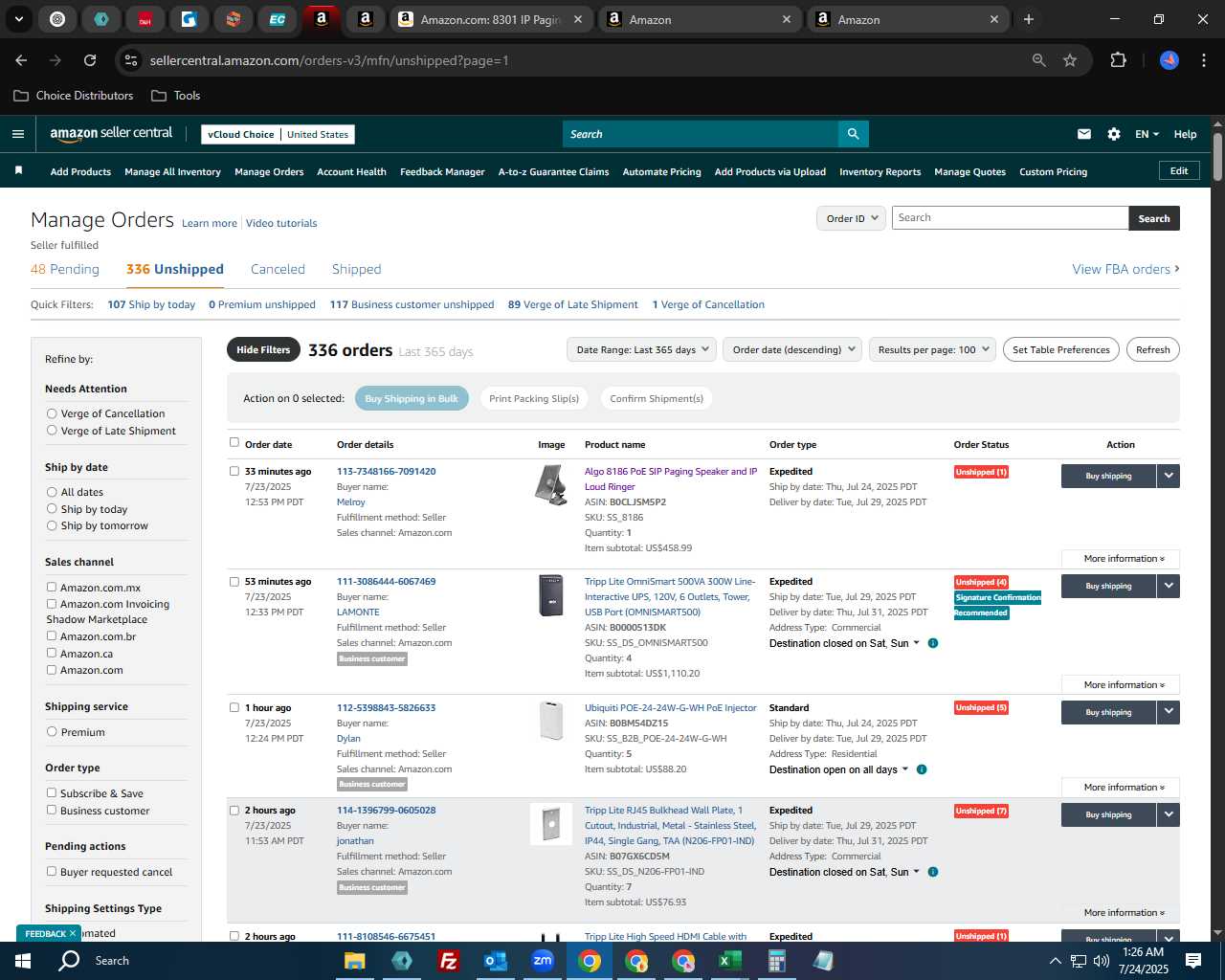Open the Date Range: Last 365 days dropdown
Image resolution: width=1225 pixels, height=980 pixels.
641,349
